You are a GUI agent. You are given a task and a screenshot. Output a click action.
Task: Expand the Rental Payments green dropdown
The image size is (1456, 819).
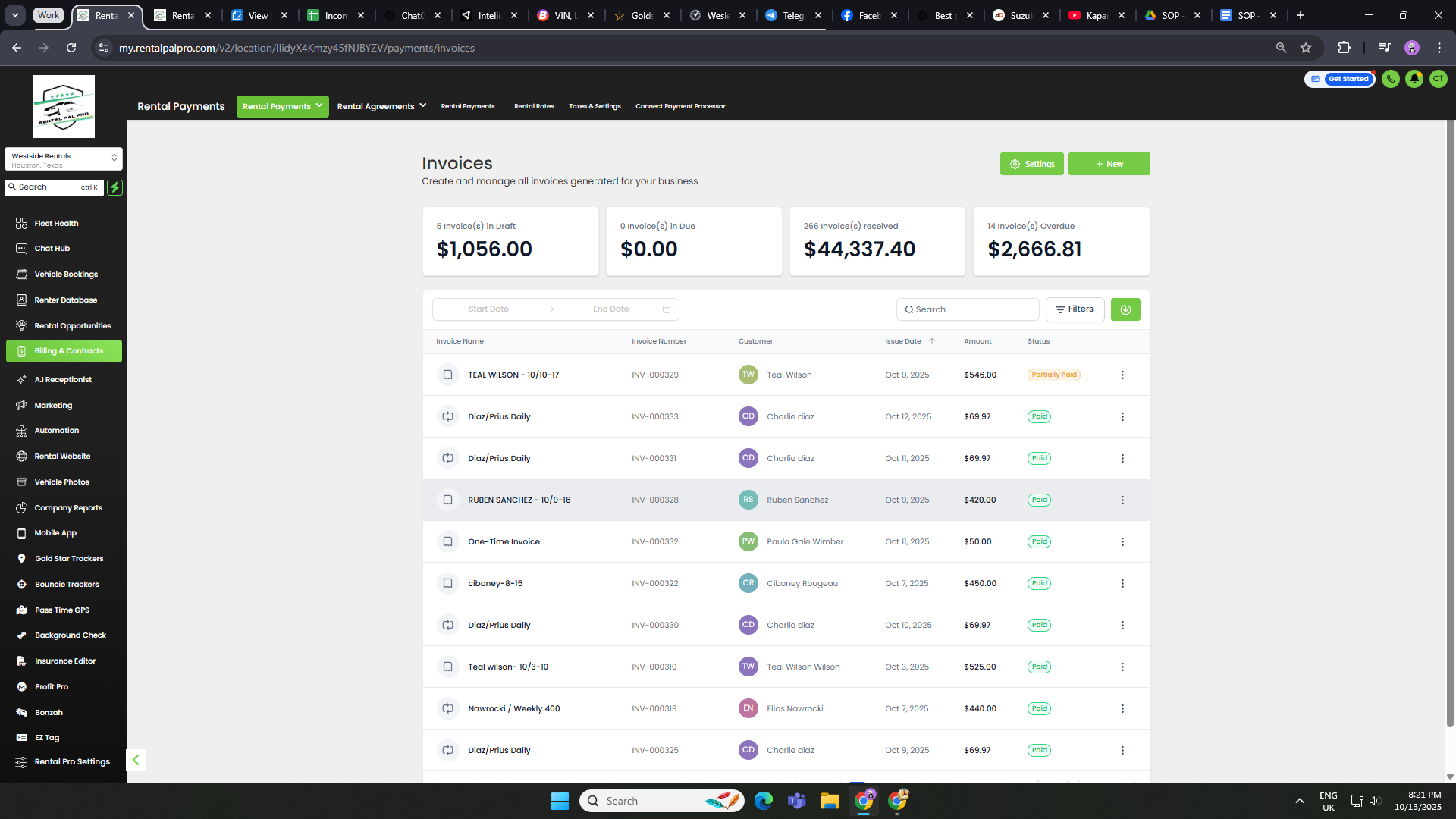(x=282, y=106)
